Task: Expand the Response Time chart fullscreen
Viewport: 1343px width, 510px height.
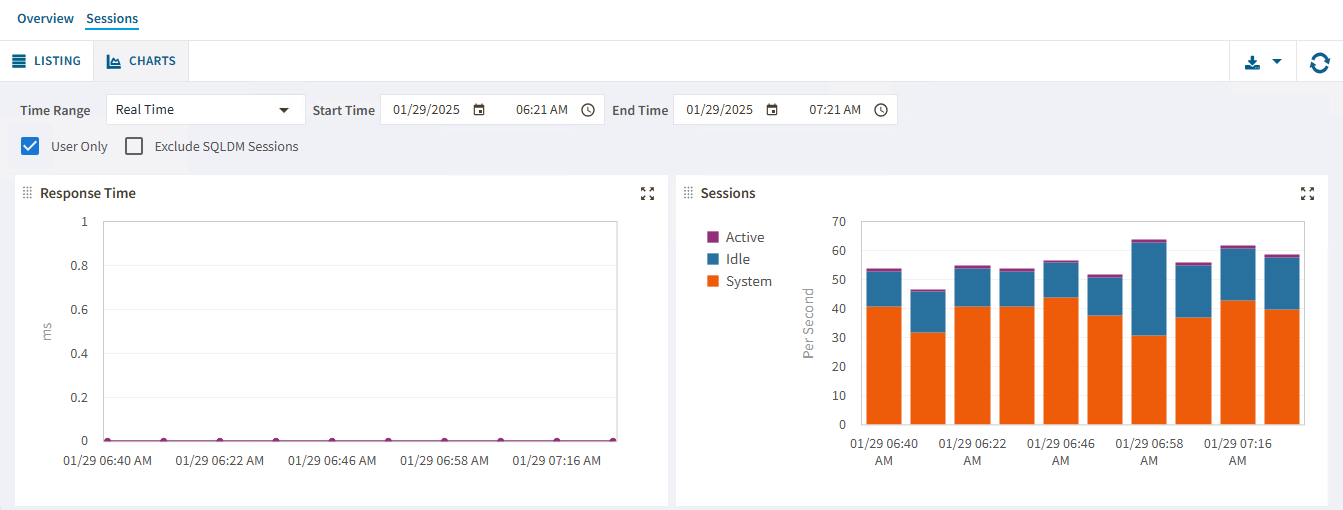Action: click(x=647, y=194)
